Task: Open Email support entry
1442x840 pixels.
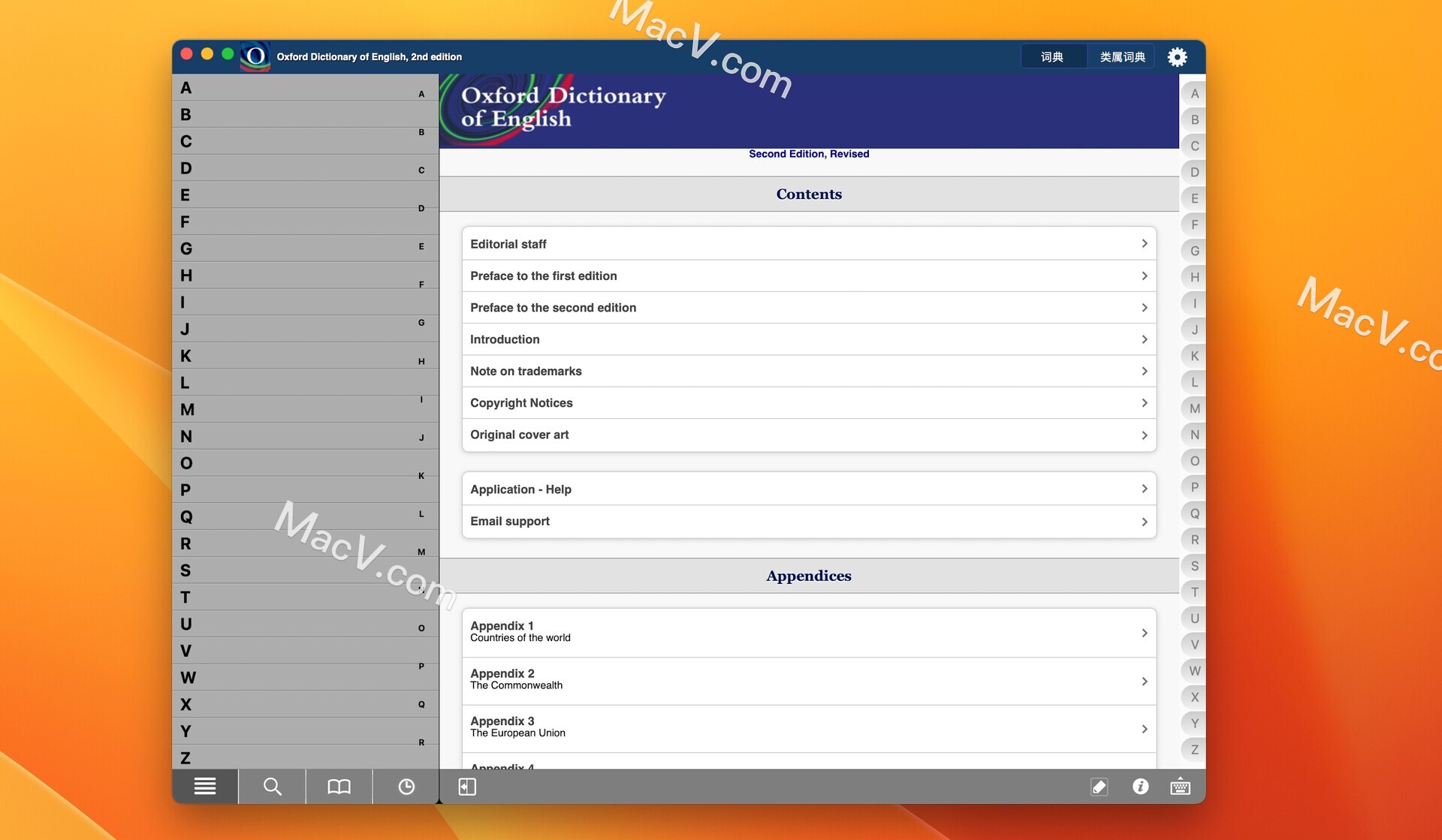Action: coord(809,522)
